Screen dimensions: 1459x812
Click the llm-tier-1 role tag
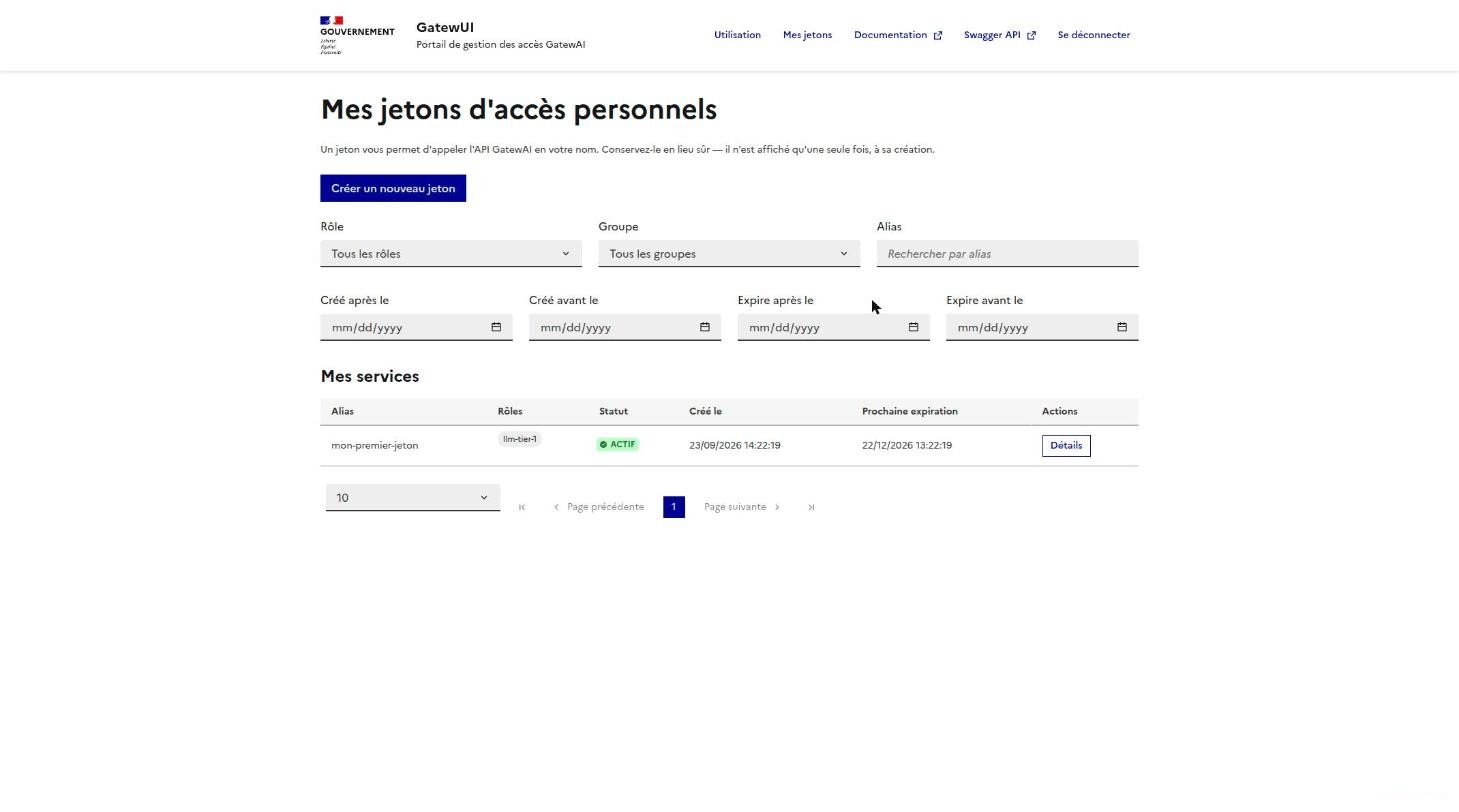520,439
